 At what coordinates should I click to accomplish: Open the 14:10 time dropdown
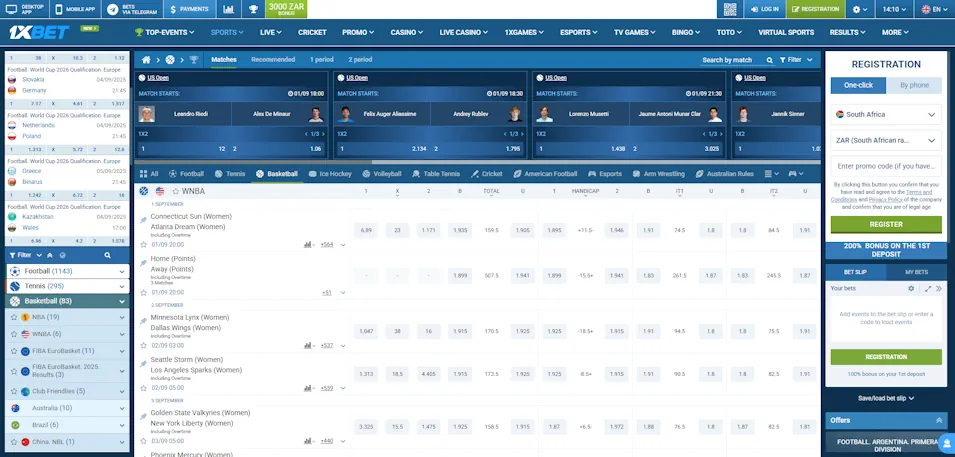coord(895,9)
